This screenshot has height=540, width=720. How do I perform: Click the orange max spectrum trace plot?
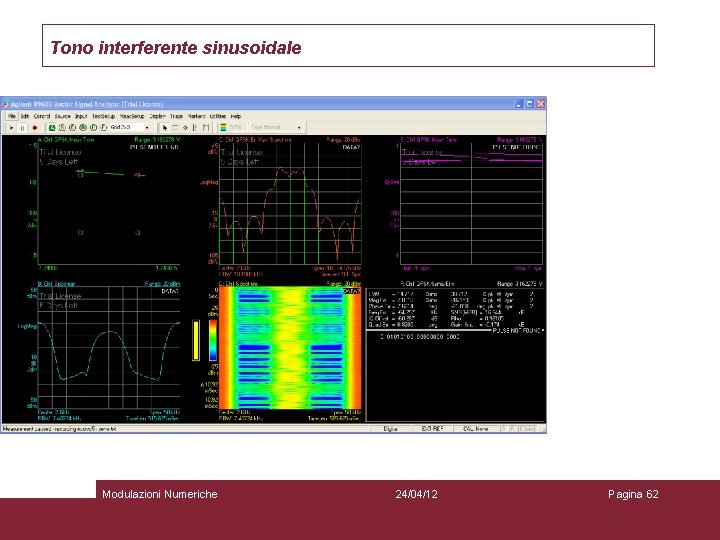(290, 202)
